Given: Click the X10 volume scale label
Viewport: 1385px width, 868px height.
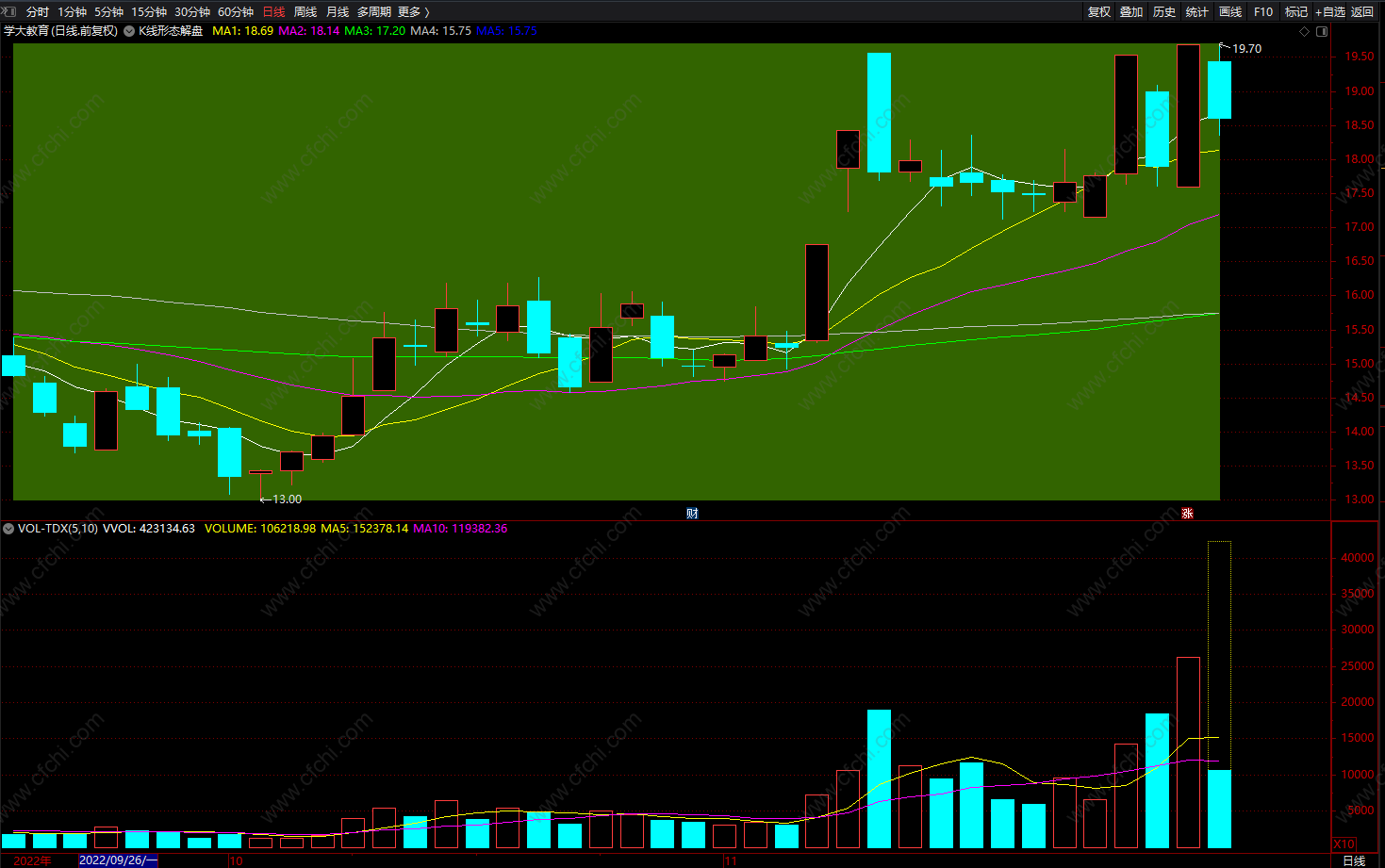Looking at the screenshot, I should 1344,843.
